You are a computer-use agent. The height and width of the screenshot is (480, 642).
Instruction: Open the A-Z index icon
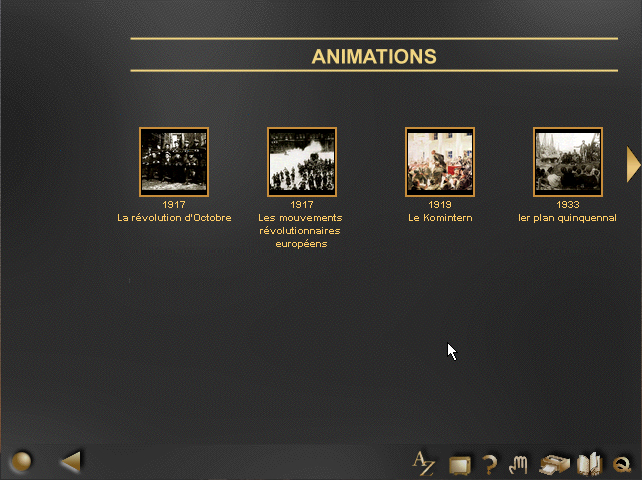424,463
